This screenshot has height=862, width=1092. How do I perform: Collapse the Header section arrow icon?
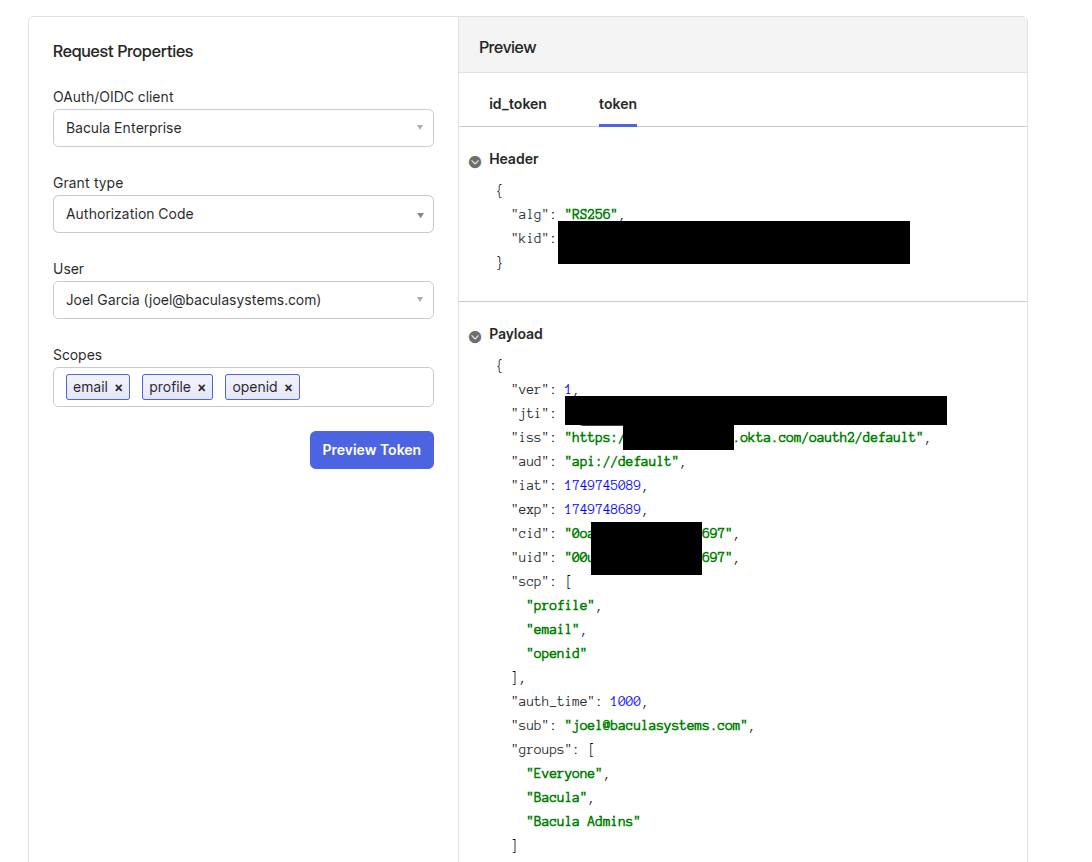click(x=475, y=161)
